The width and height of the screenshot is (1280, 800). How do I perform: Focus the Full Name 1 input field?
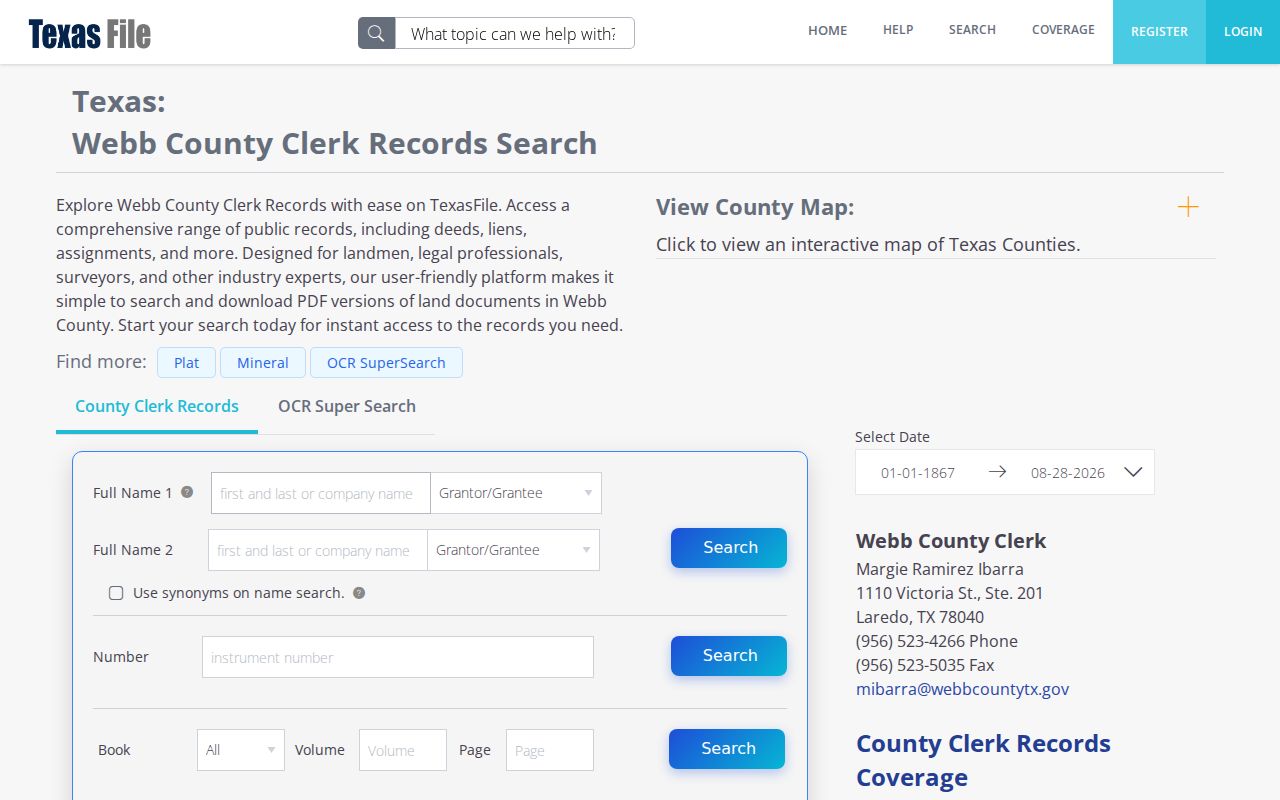[x=321, y=493]
